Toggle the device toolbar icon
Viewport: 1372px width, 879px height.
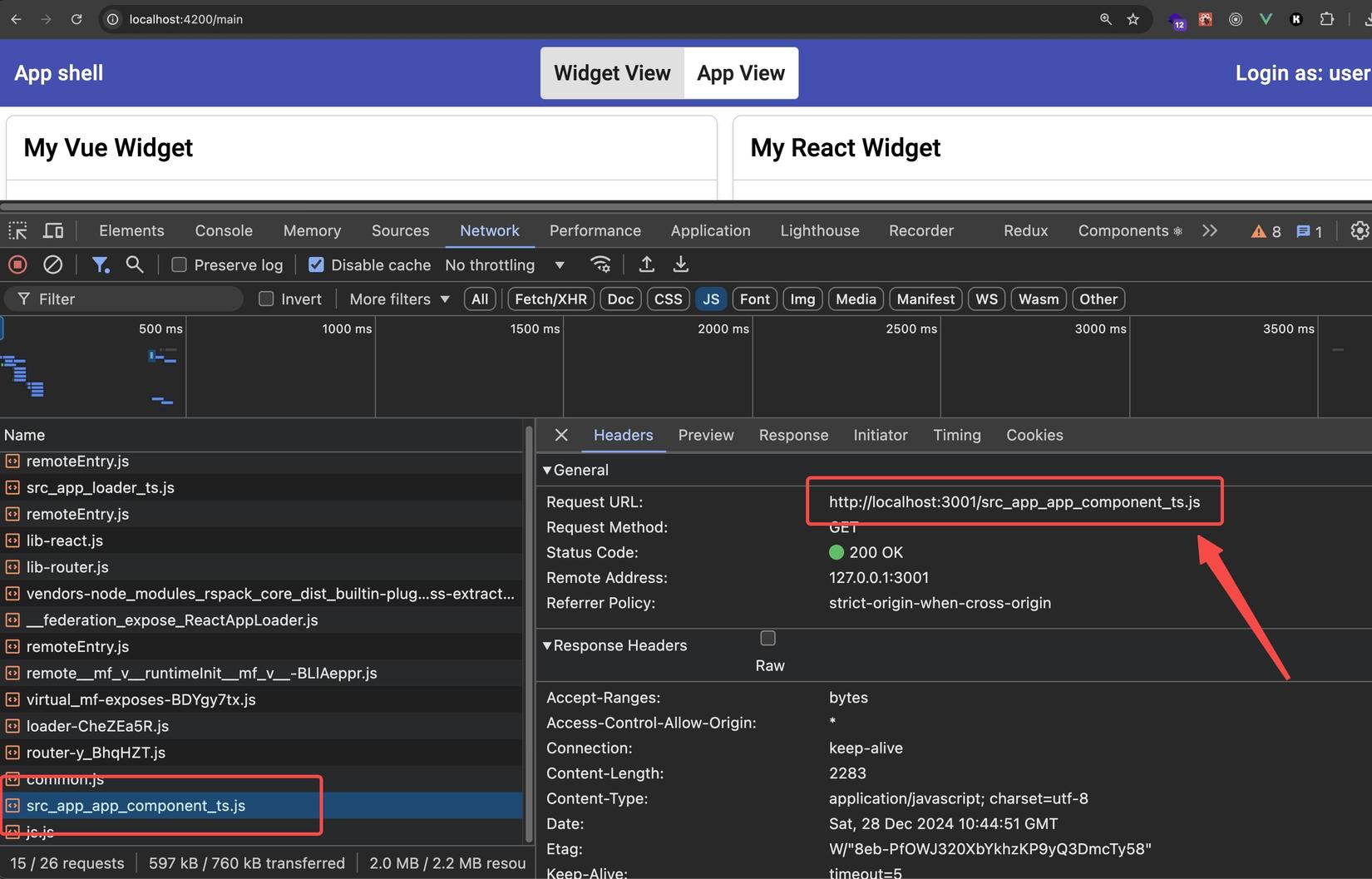(x=53, y=230)
